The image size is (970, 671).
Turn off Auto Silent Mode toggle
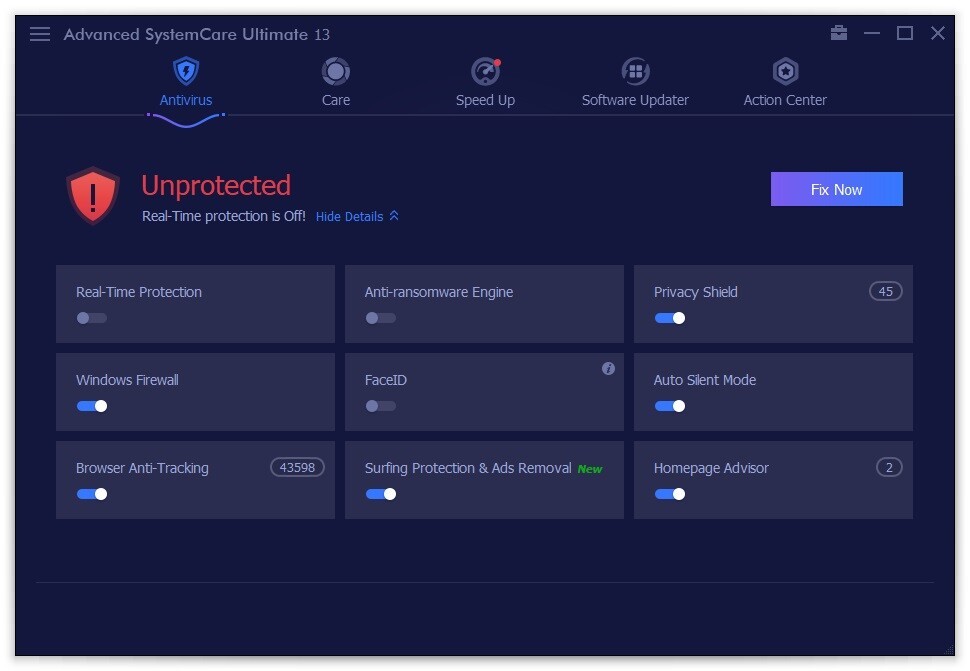point(670,406)
